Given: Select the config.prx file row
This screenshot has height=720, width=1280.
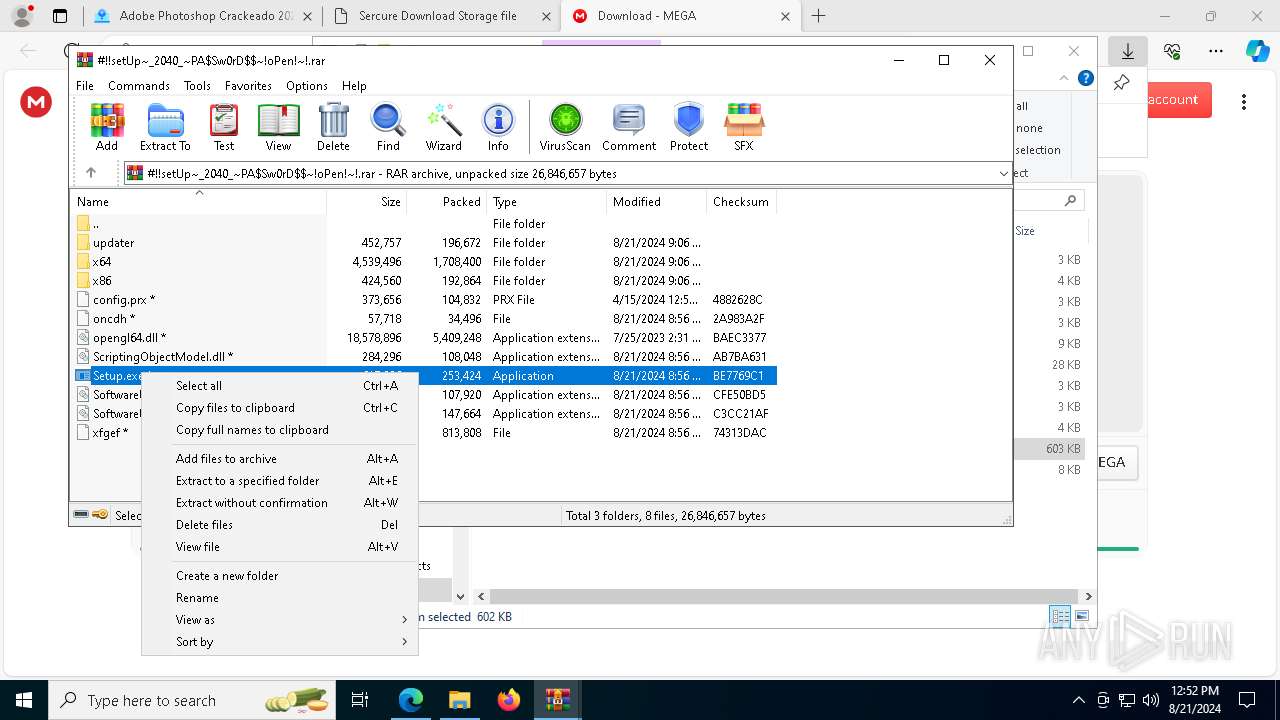Looking at the screenshot, I should 424,300.
